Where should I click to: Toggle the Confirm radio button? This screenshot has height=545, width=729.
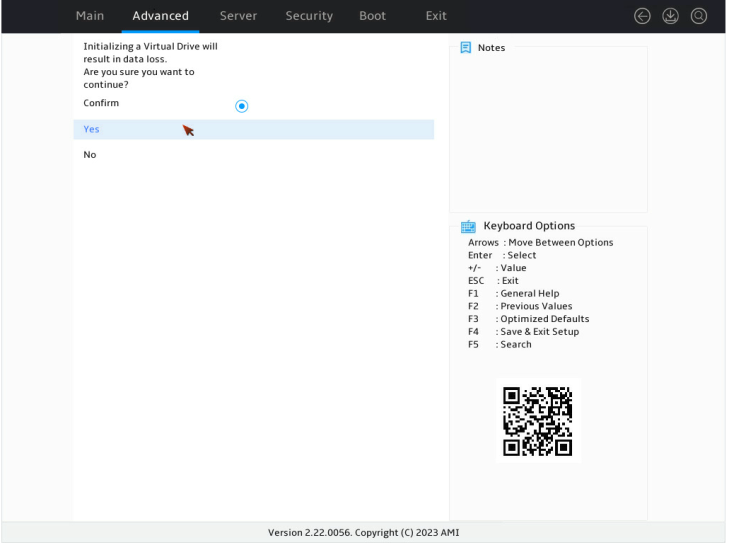tap(242, 106)
